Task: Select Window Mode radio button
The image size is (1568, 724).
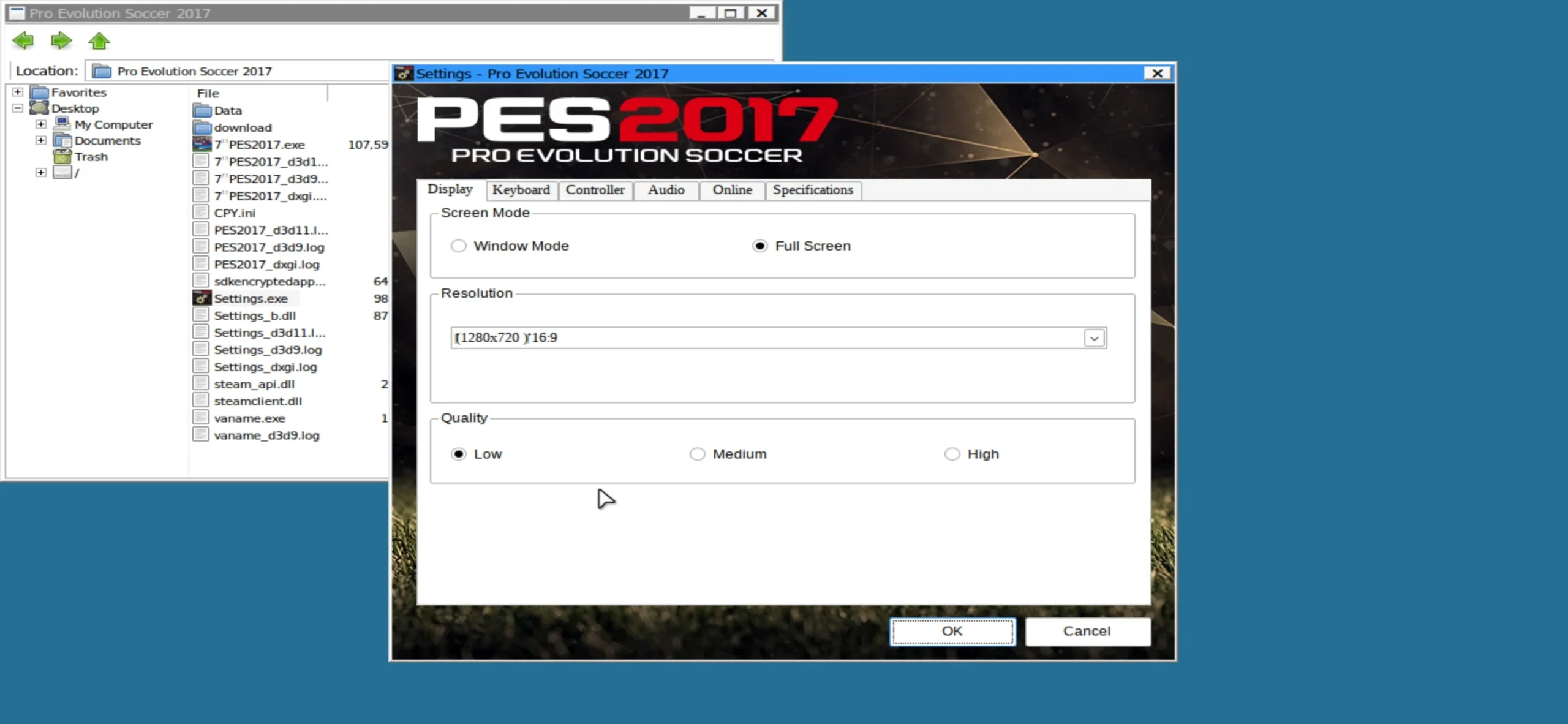Action: [458, 246]
